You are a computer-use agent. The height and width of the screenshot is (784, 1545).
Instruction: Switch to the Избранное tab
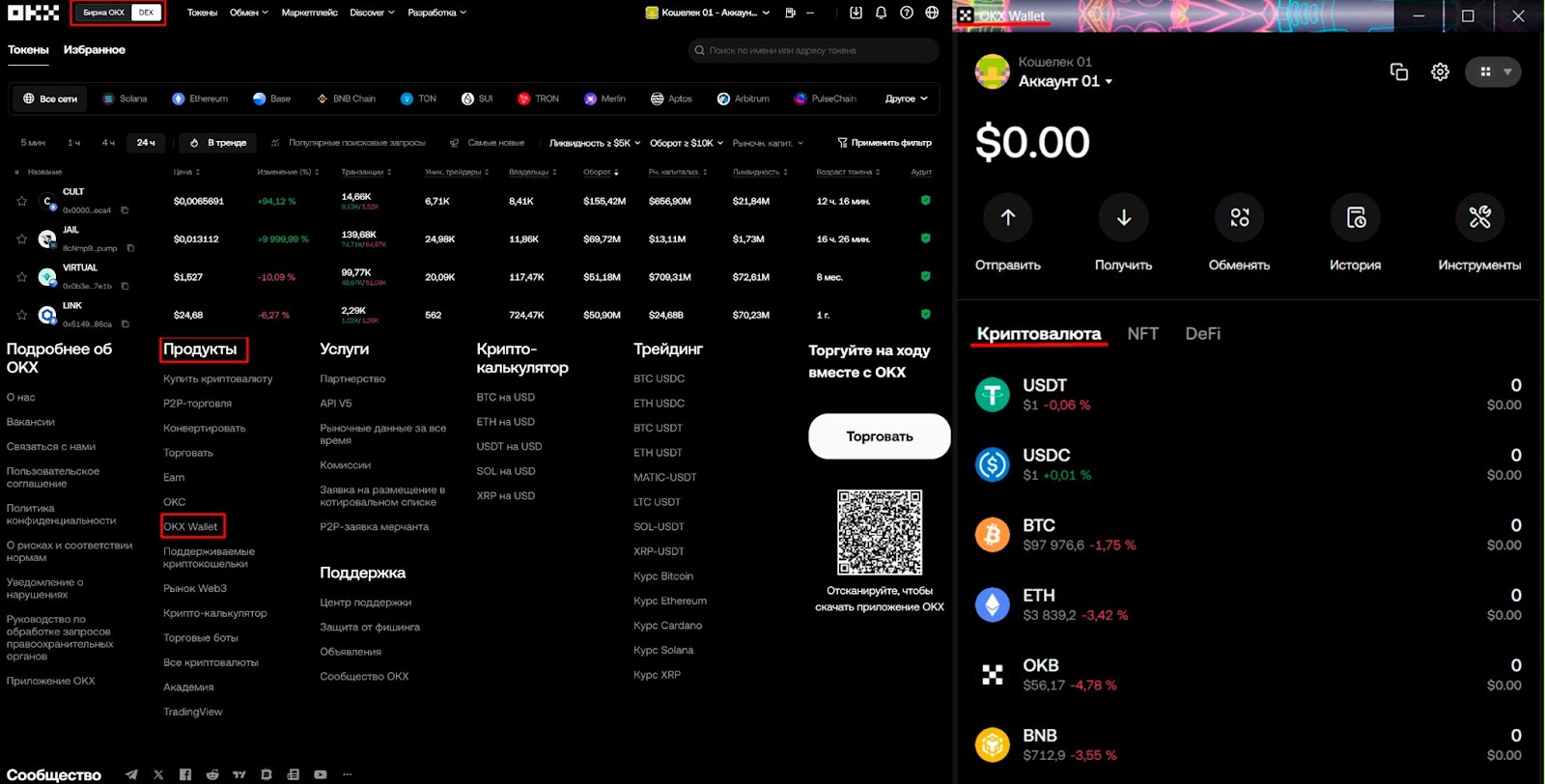[x=95, y=49]
